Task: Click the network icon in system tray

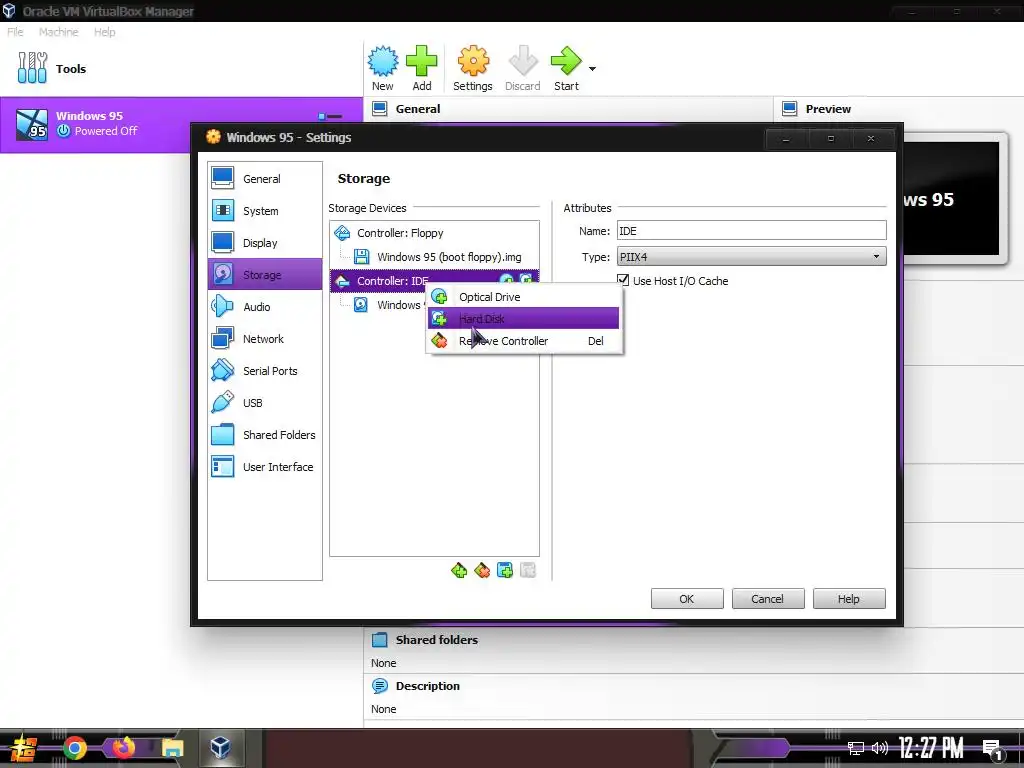Action: pyautogui.click(x=856, y=748)
